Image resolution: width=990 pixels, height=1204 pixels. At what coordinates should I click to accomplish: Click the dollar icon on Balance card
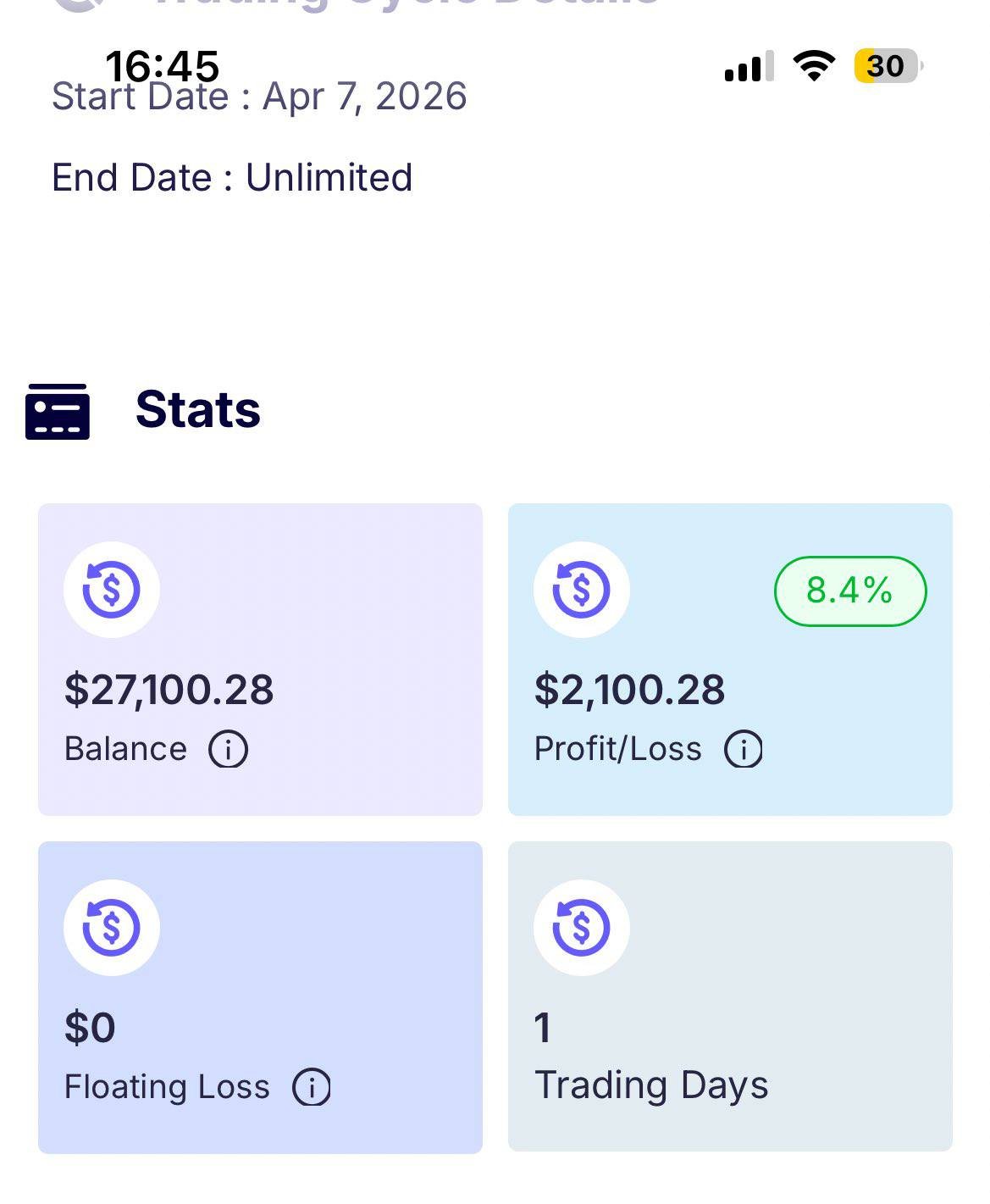pos(112,589)
